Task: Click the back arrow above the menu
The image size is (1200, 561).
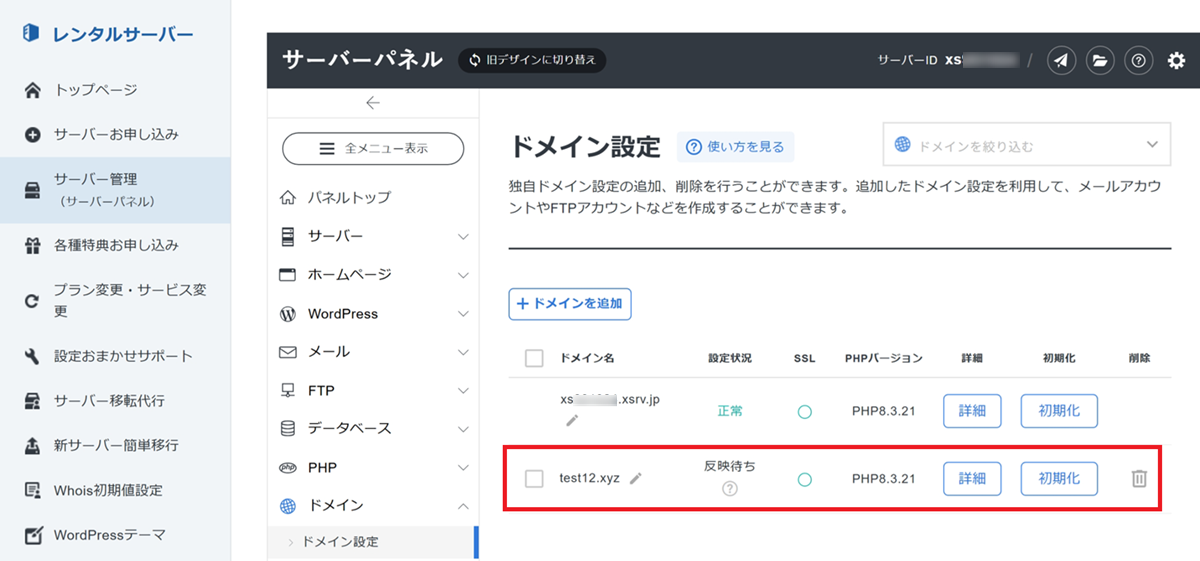Action: (373, 102)
